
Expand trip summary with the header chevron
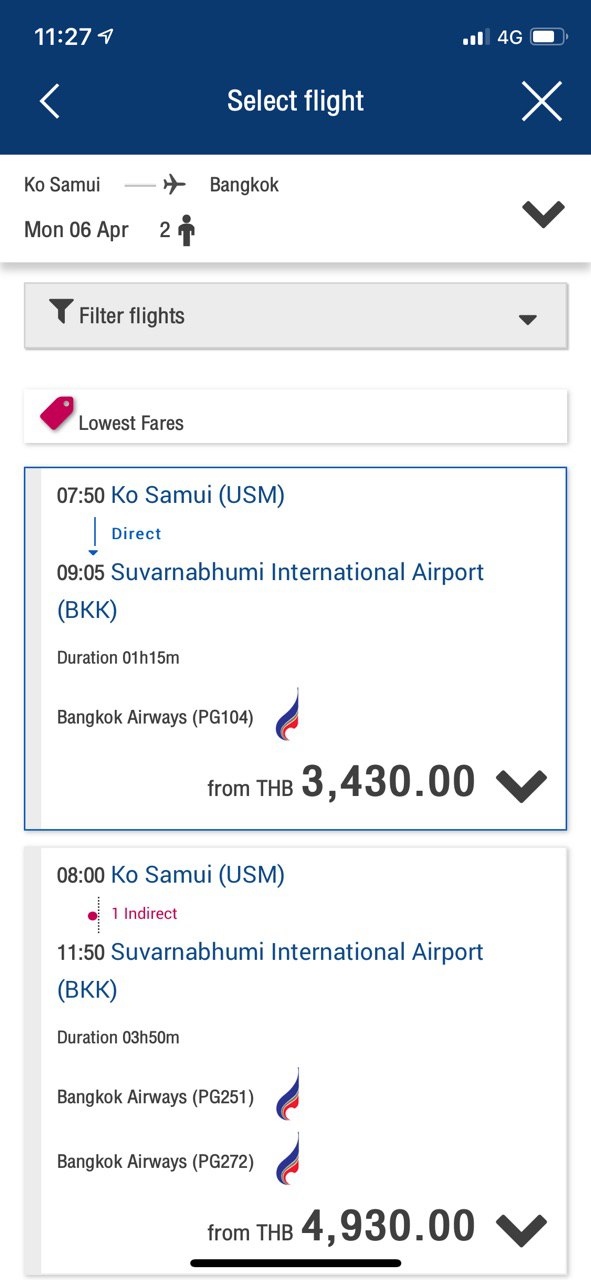click(543, 213)
